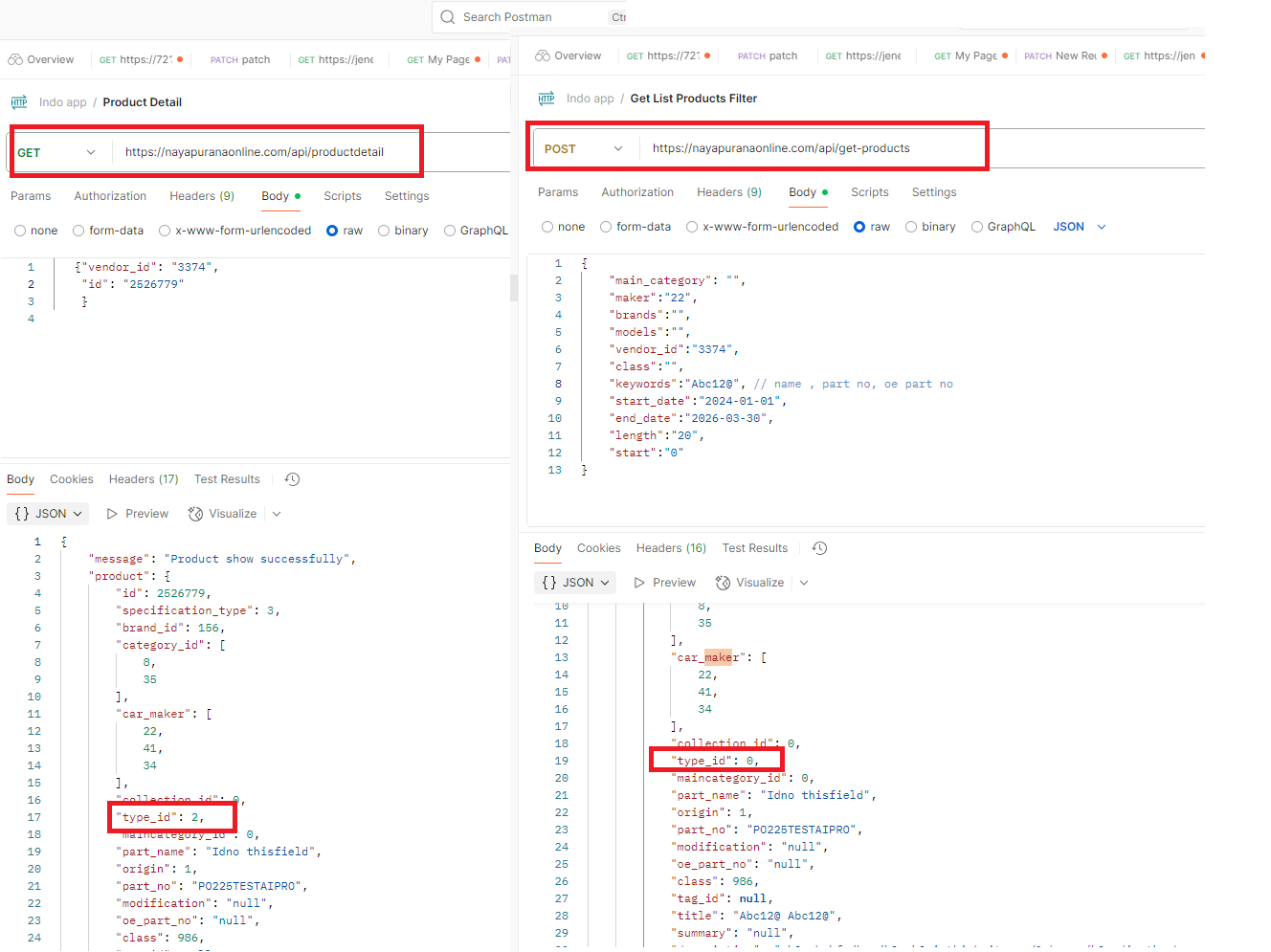Click the search magnifier icon in Search Postman
Image resolution: width=1271 pixels, height=952 pixels.
[448, 17]
